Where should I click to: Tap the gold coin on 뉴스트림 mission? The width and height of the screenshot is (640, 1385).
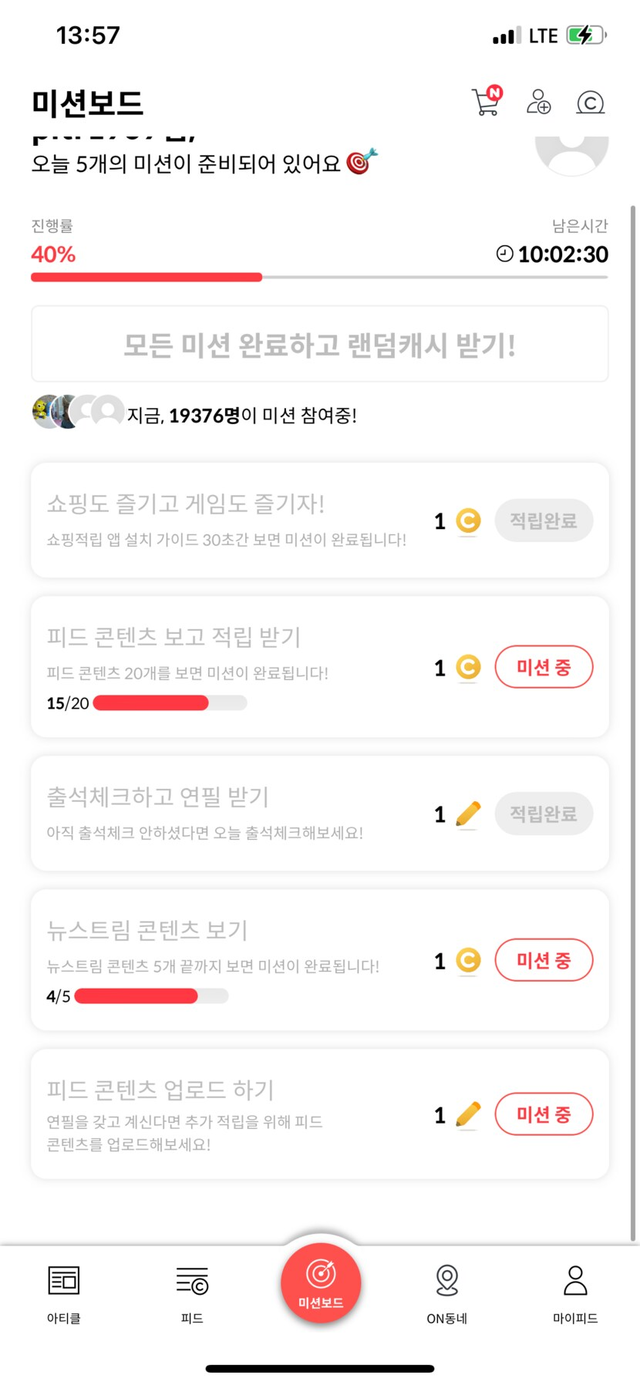pyautogui.click(x=468, y=962)
